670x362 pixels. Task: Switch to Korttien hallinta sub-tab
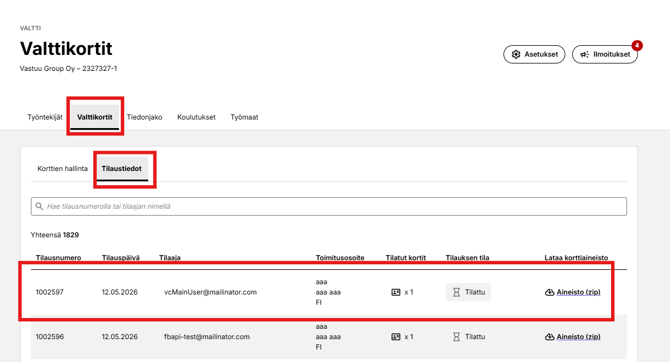[x=62, y=168]
